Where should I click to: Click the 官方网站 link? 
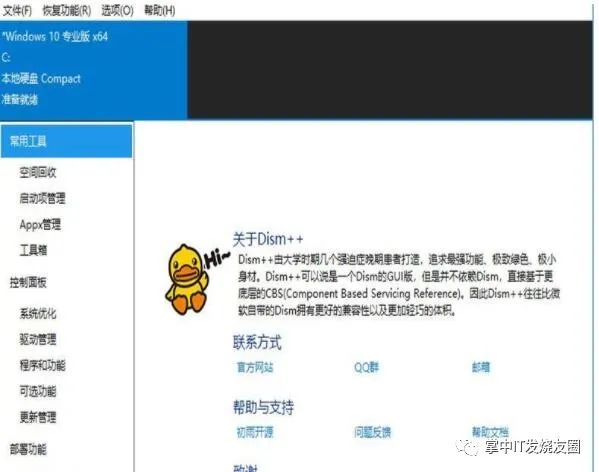click(255, 367)
